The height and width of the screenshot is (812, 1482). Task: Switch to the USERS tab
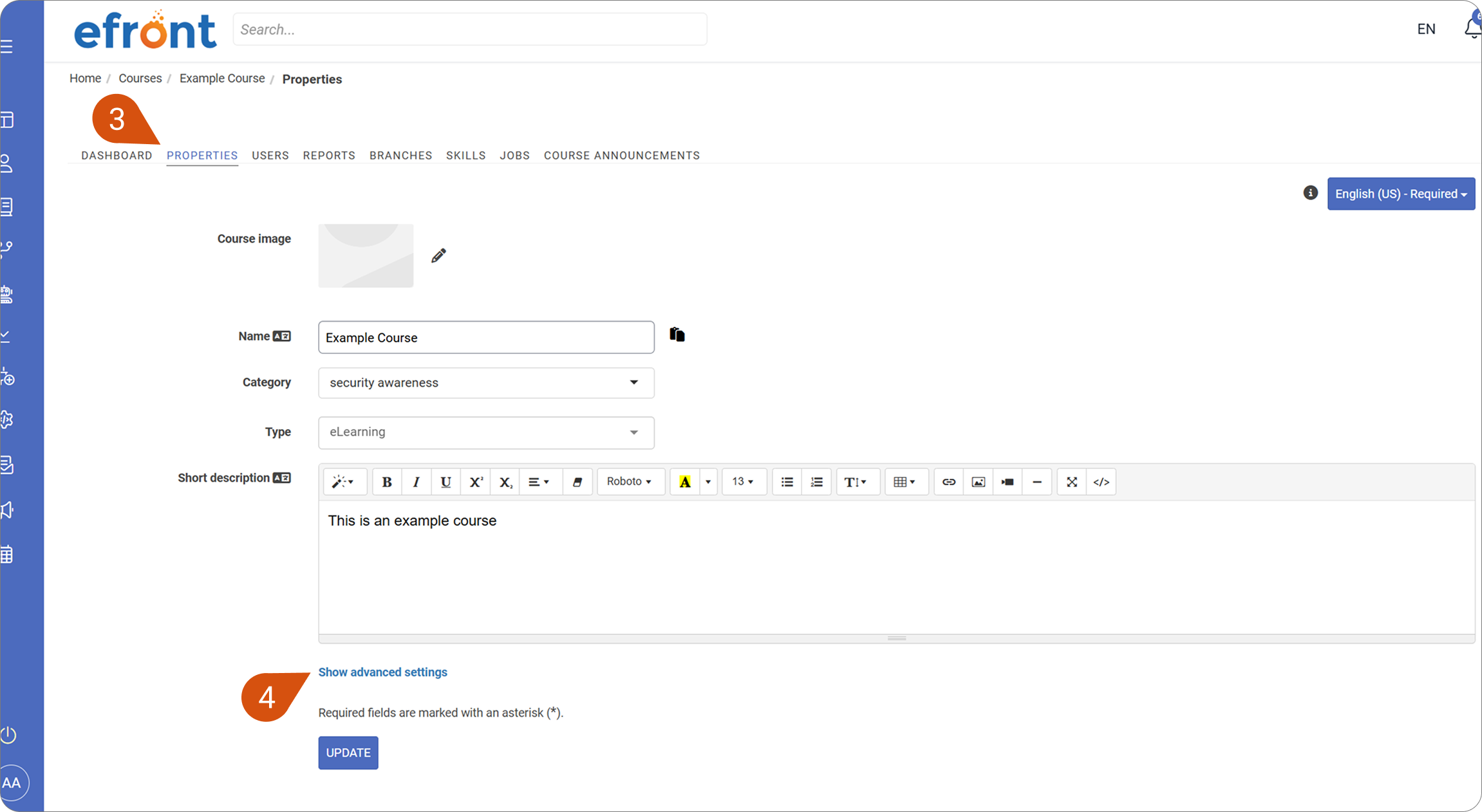[270, 156]
